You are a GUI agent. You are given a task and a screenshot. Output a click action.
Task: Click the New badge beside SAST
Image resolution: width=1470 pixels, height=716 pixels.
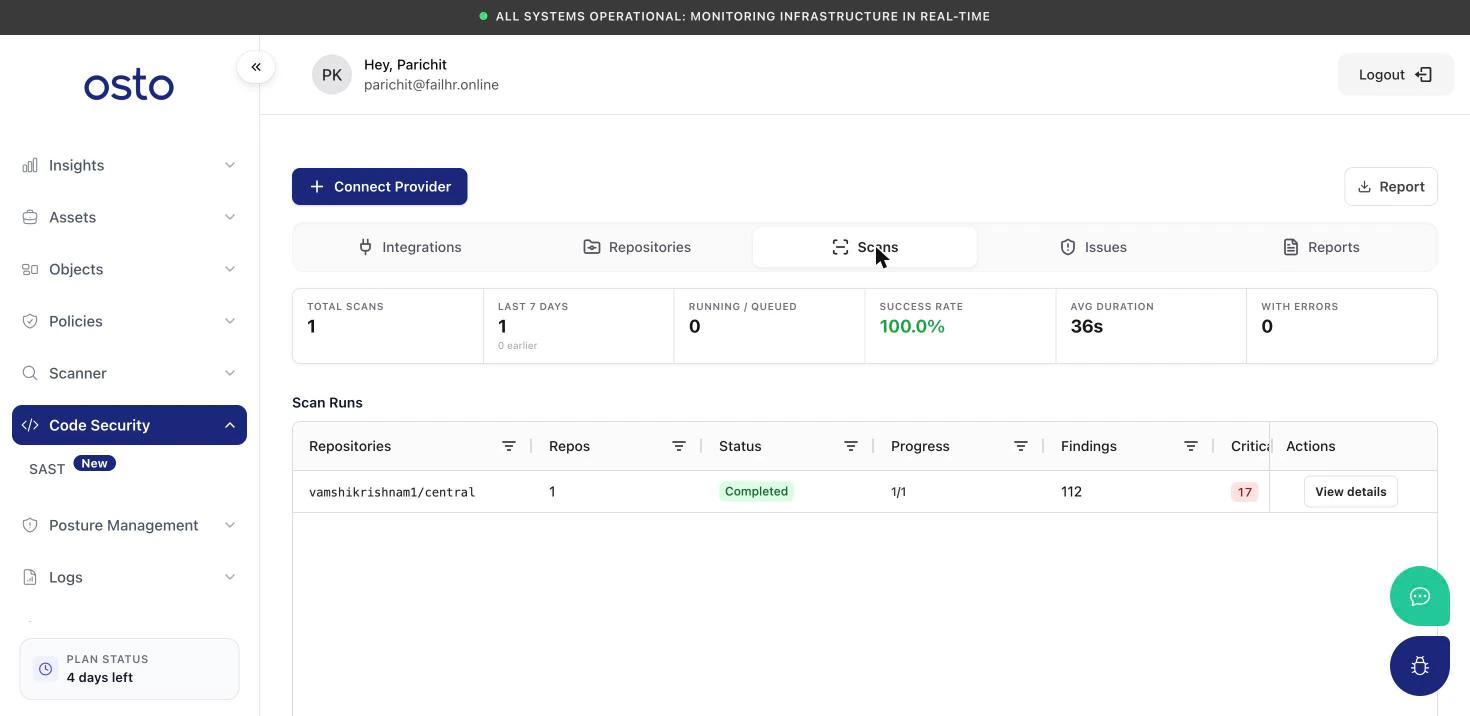click(94, 463)
